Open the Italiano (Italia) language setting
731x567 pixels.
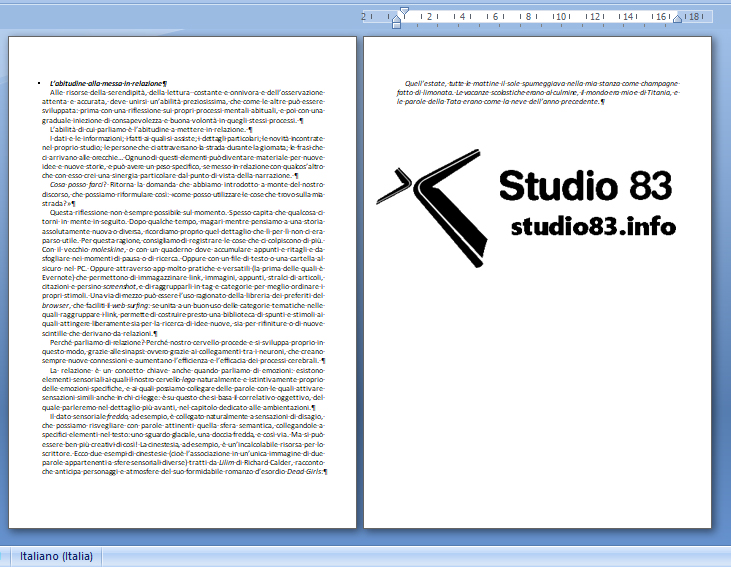[x=56, y=556]
